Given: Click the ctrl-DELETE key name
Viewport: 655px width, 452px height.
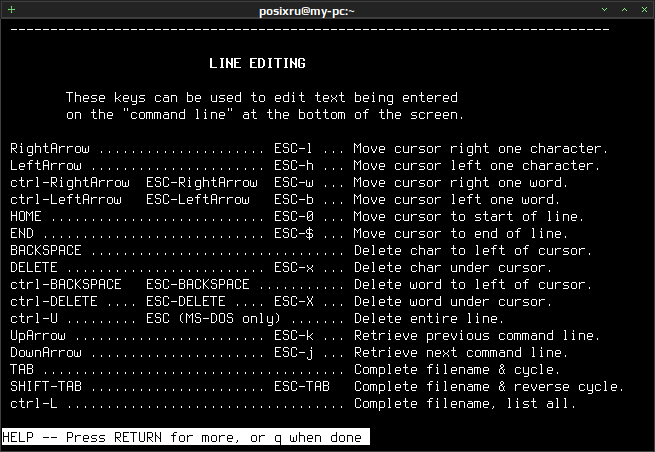Looking at the screenshot, I should tap(54, 301).
